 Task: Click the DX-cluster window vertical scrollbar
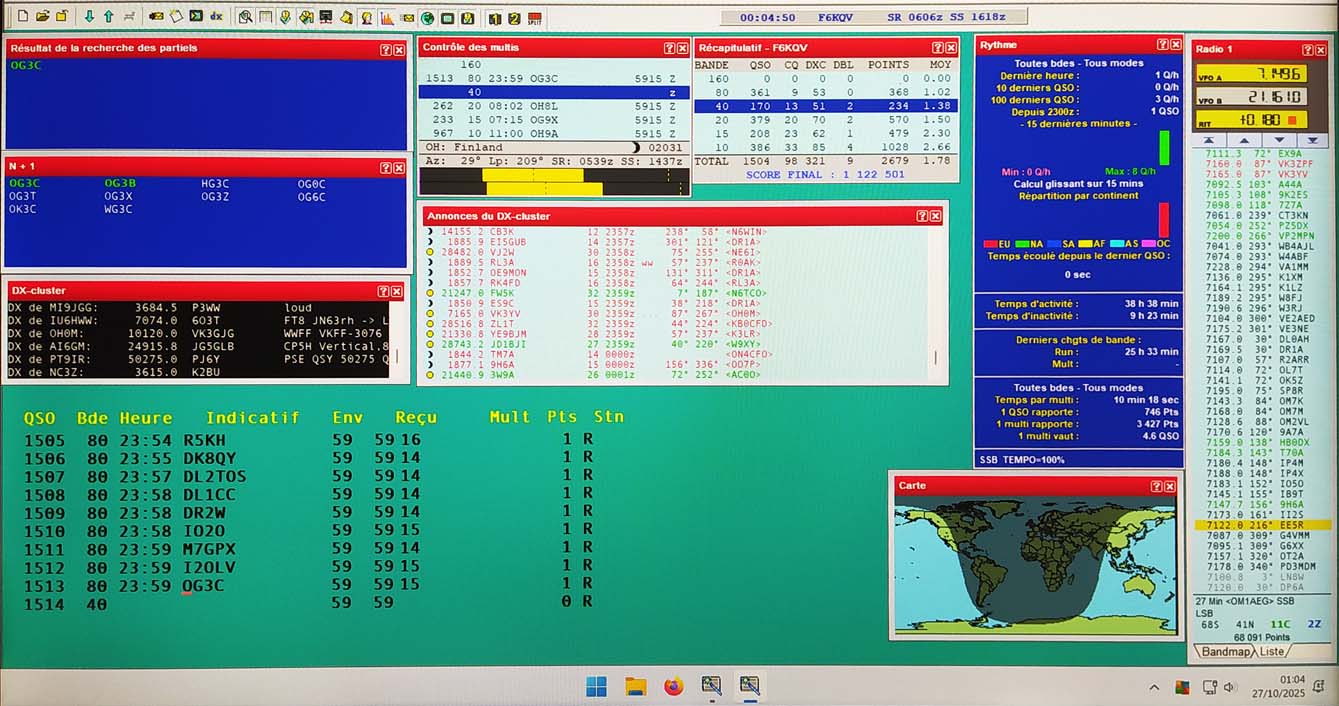[x=397, y=355]
